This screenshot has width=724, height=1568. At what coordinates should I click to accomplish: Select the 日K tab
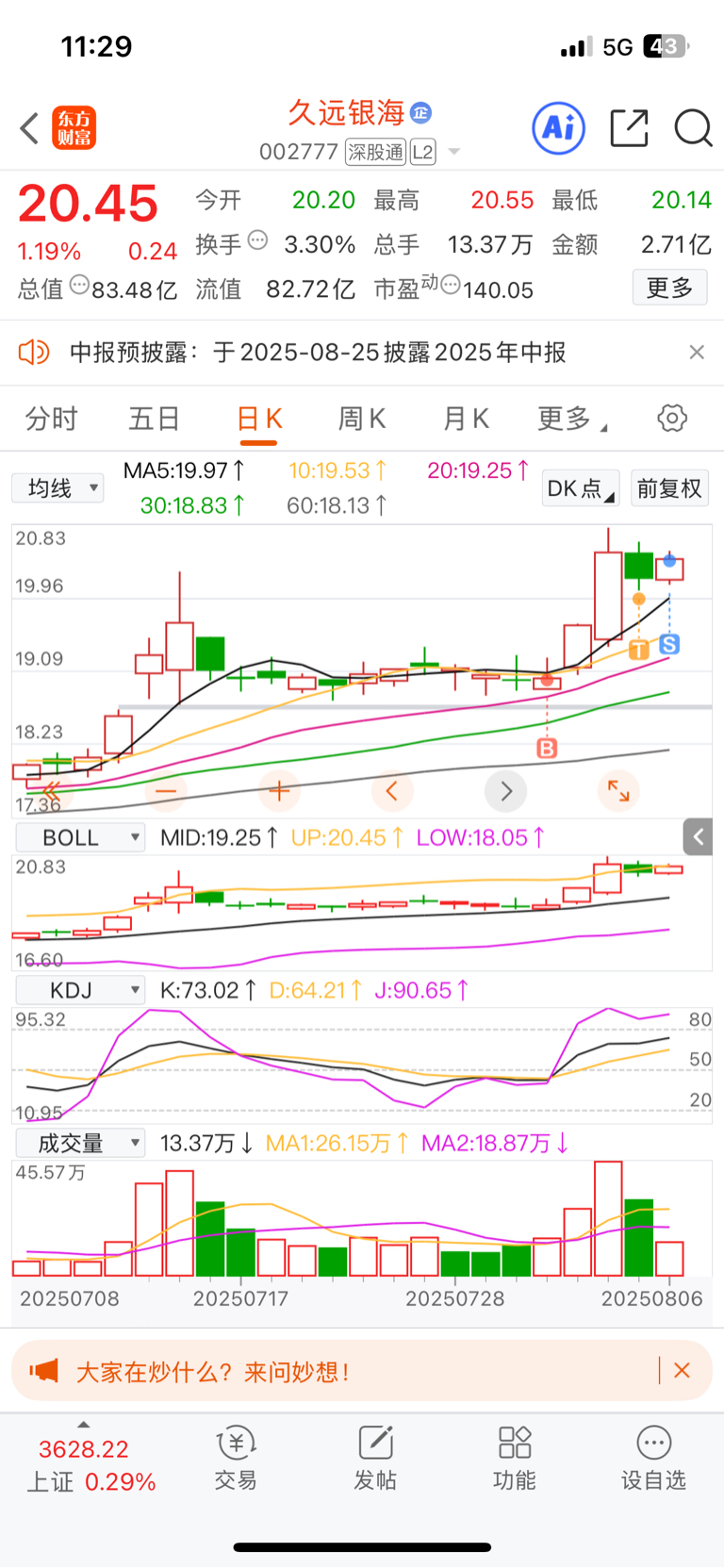click(x=259, y=419)
